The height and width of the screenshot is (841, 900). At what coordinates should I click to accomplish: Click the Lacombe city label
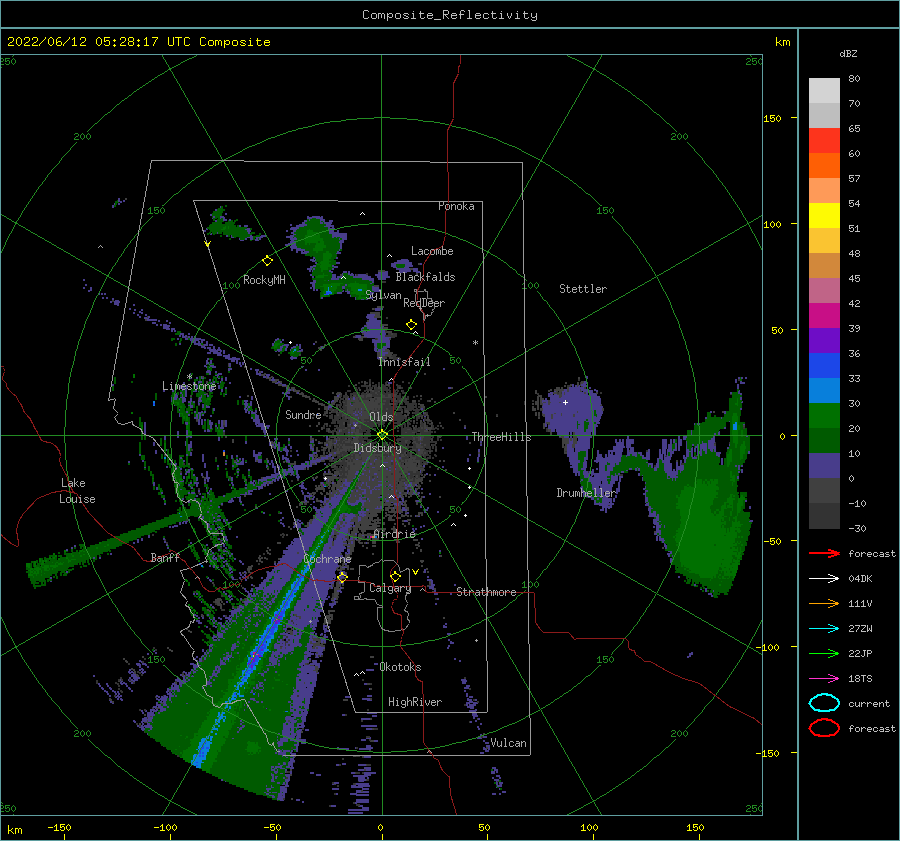click(432, 251)
